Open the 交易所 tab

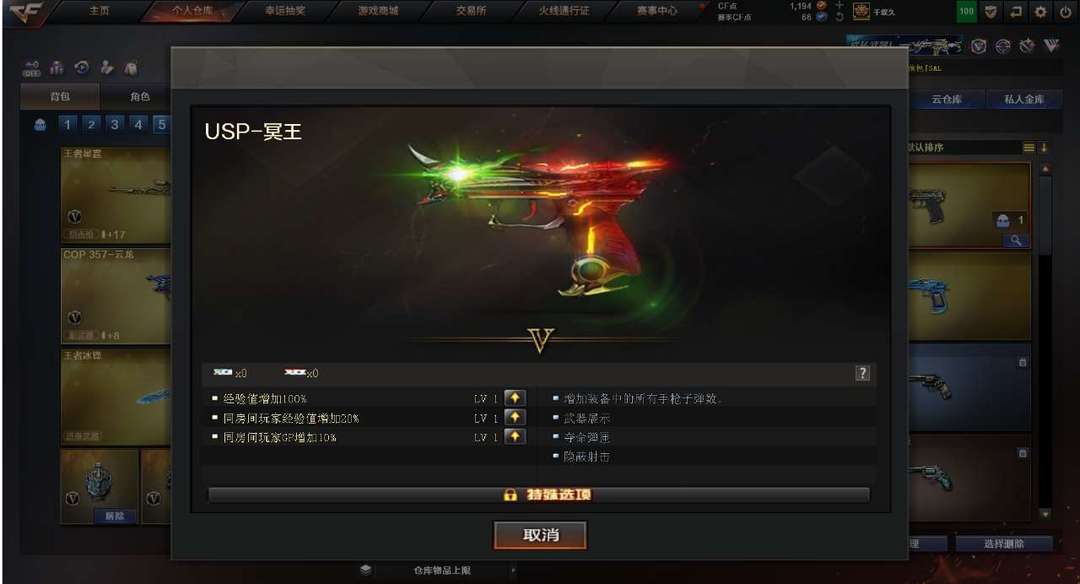[471, 10]
